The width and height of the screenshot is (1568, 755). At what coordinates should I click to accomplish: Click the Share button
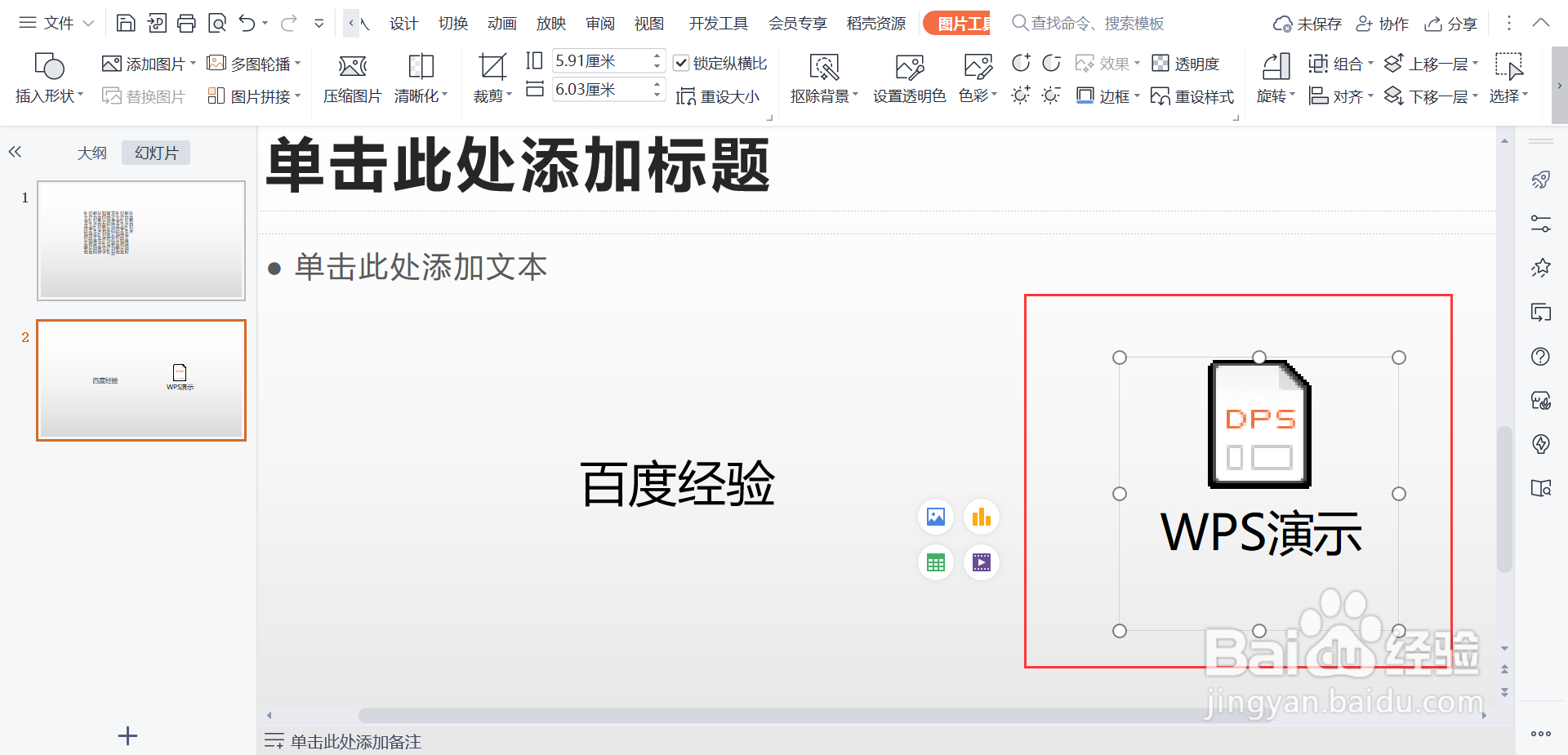pos(1450,24)
